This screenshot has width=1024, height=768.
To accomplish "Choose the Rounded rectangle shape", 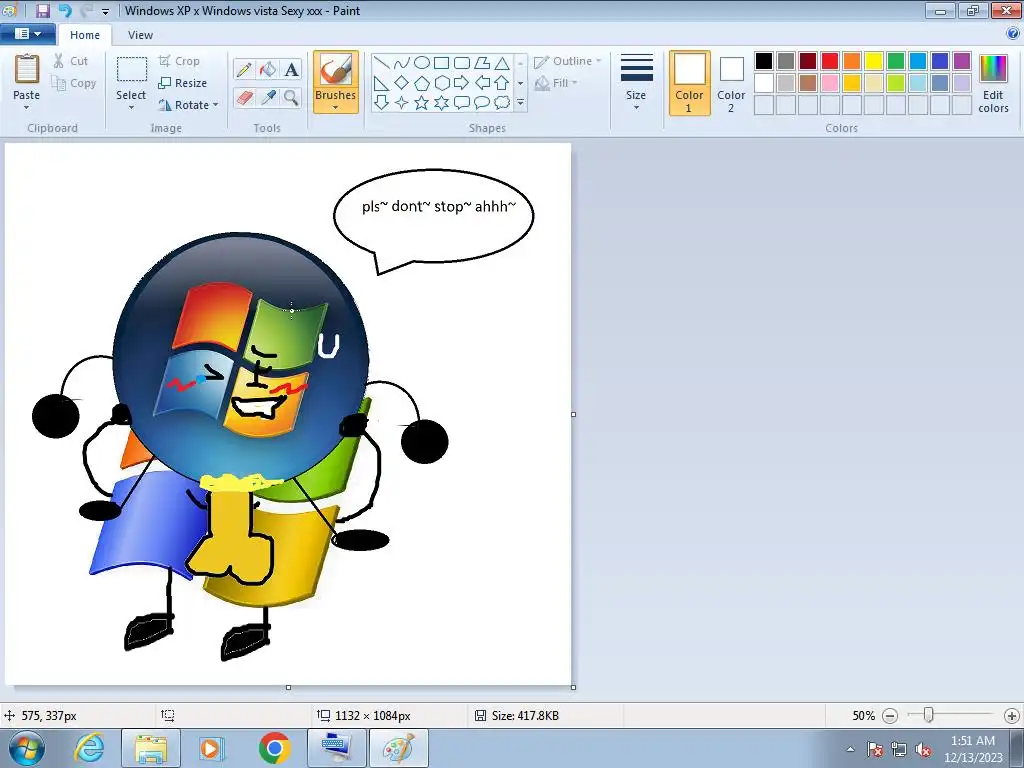I will point(462,63).
